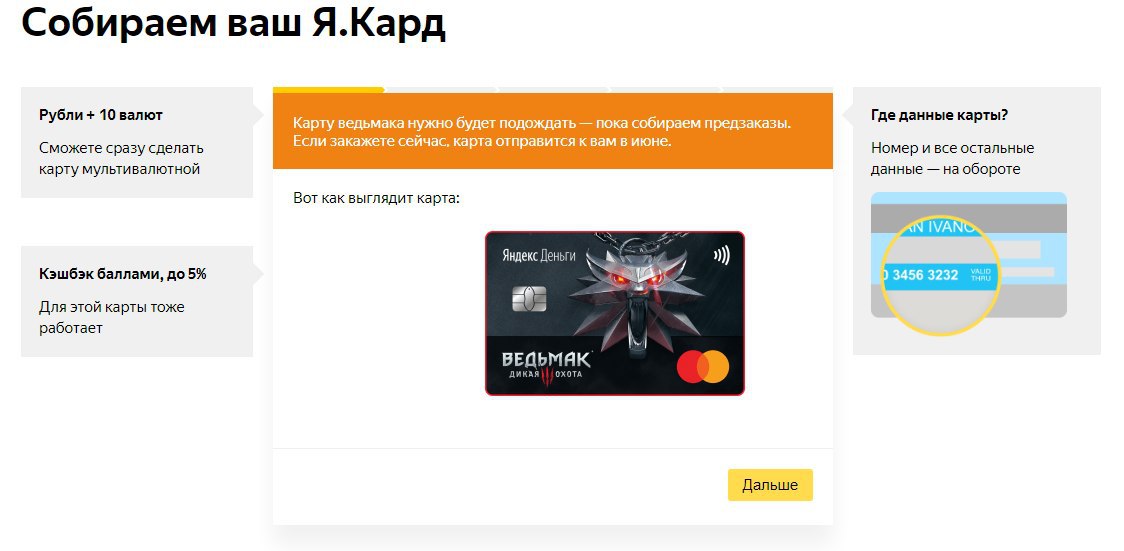Click the Ведьмак Дикая Охота logo
The height and width of the screenshot is (551, 1124).
546,368
